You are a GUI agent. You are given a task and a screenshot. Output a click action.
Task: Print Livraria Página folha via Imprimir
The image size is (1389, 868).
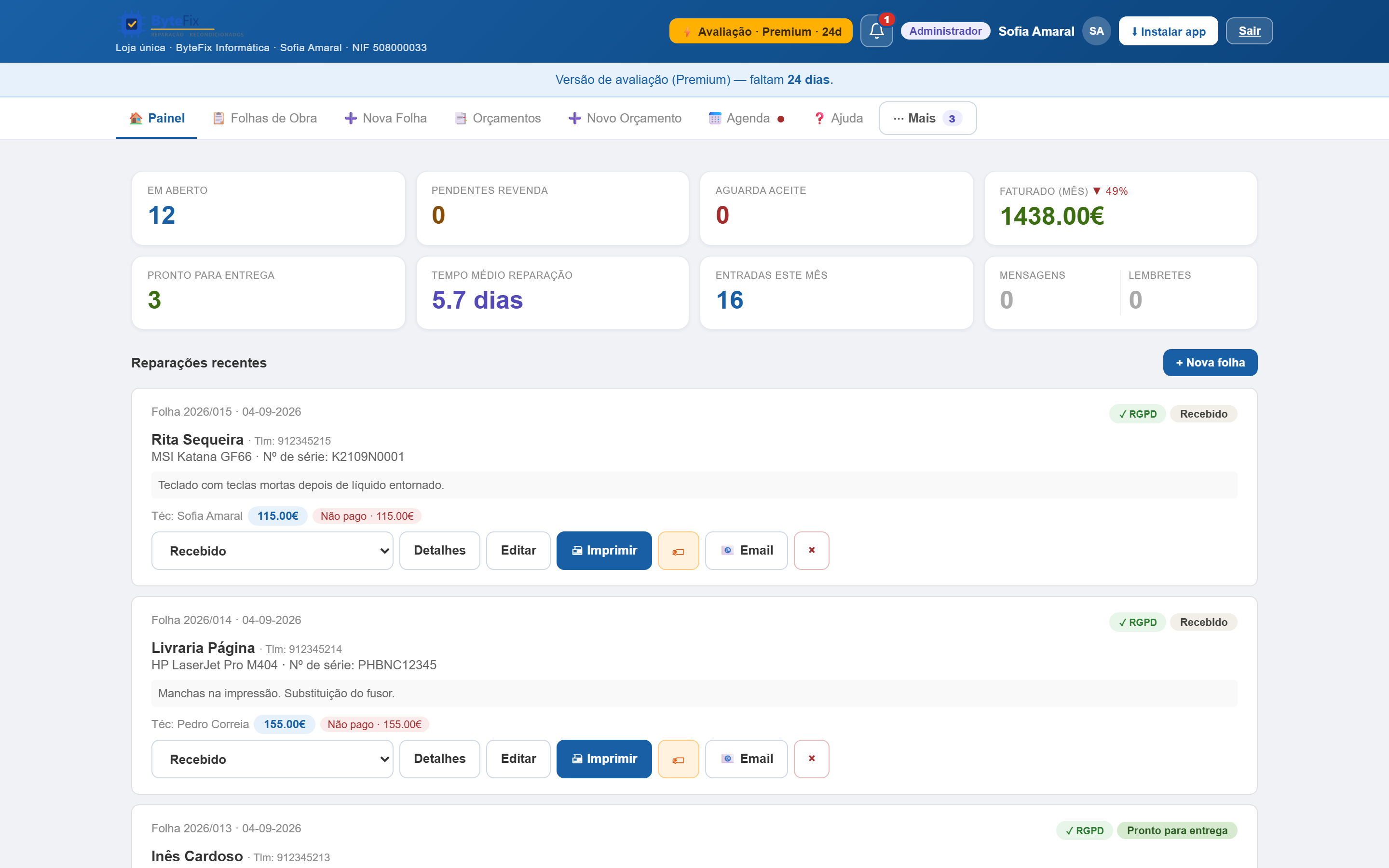[x=604, y=759]
